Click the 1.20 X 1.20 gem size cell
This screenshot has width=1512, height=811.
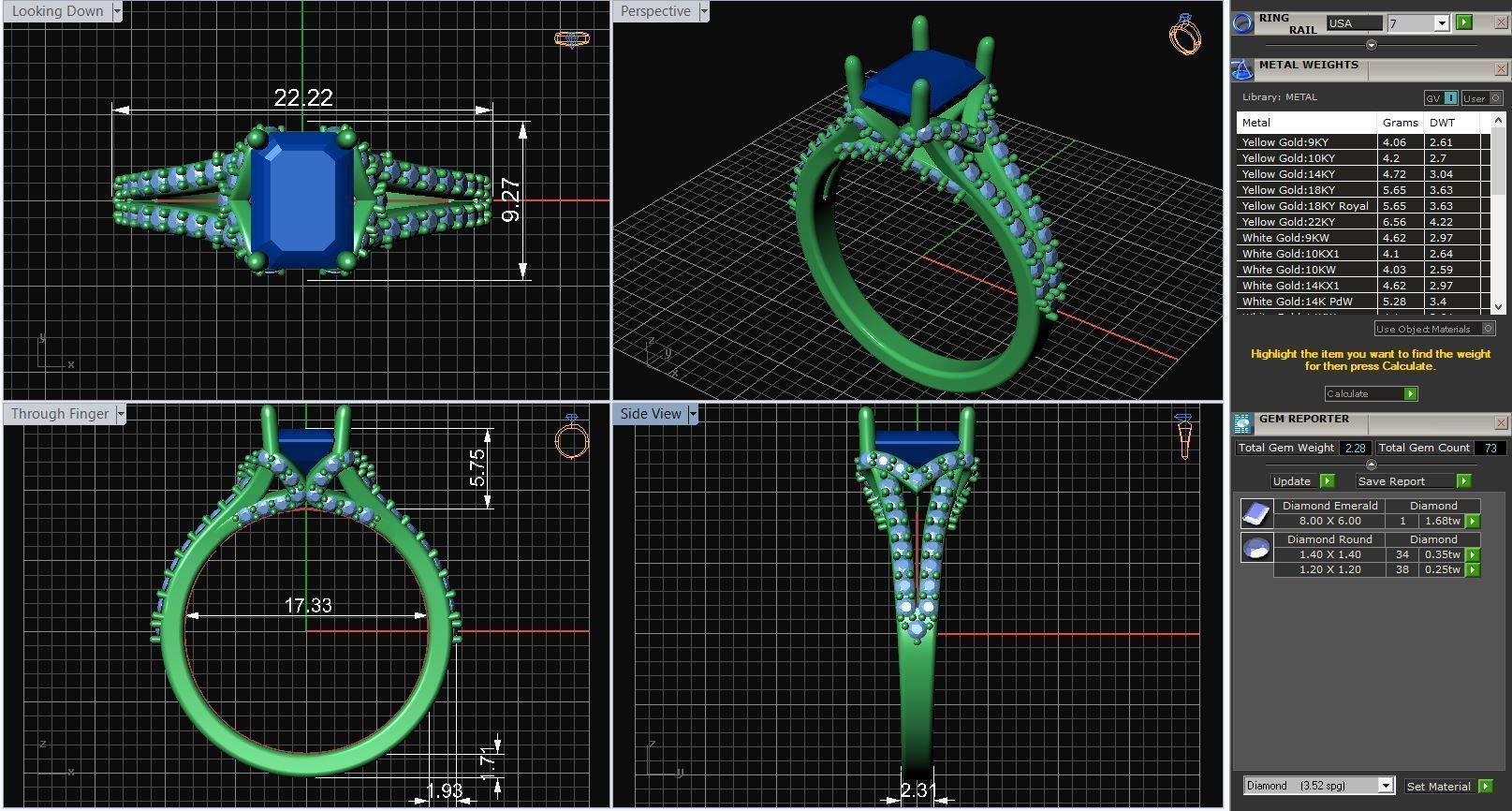1329,570
